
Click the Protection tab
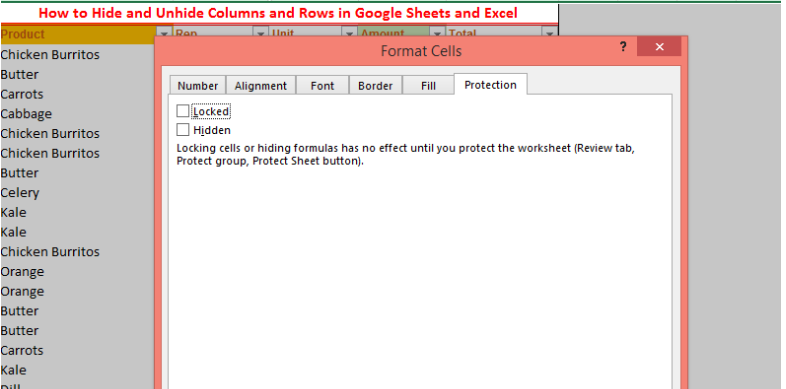pyautogui.click(x=490, y=84)
